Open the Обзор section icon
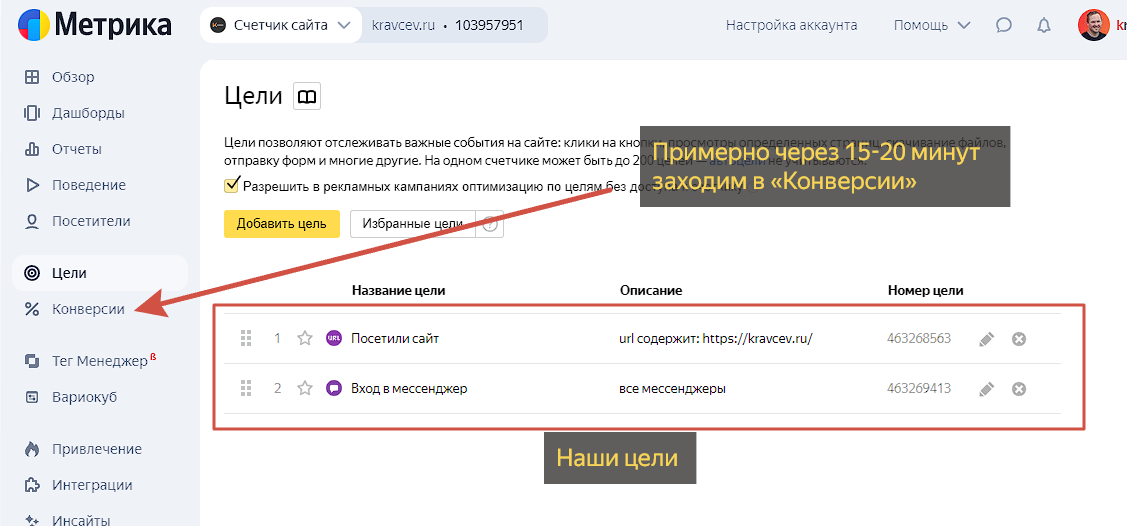This screenshot has height=526, width=1127. tap(32, 77)
